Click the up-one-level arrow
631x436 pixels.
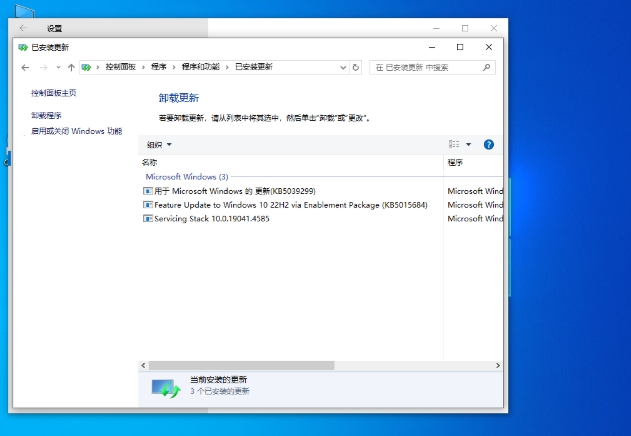coord(71,67)
